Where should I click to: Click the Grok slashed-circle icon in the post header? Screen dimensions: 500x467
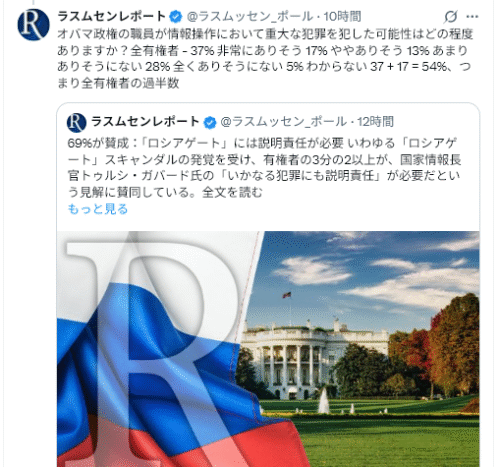click(450, 16)
